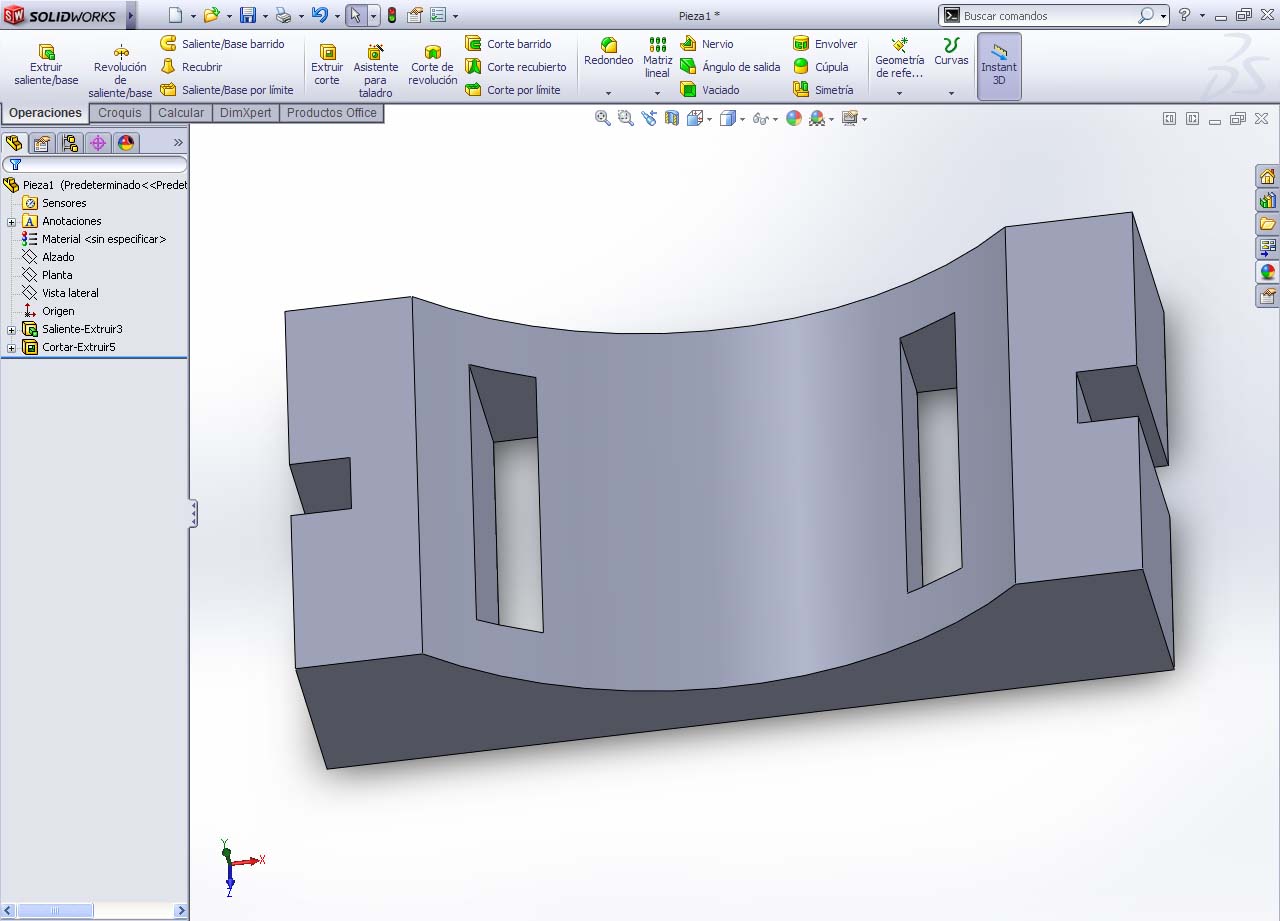This screenshot has width=1280, height=921.
Task: Open the DimXpertManager crosshair tab
Action: tap(98, 143)
